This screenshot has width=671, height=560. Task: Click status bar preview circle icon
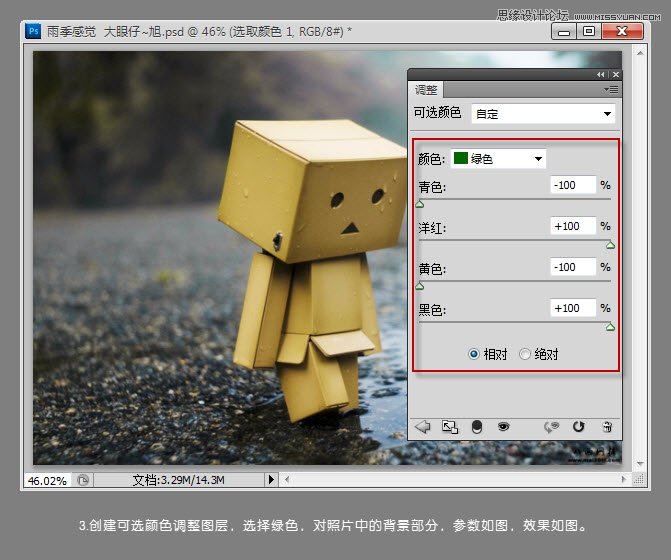pyautogui.click(x=83, y=480)
